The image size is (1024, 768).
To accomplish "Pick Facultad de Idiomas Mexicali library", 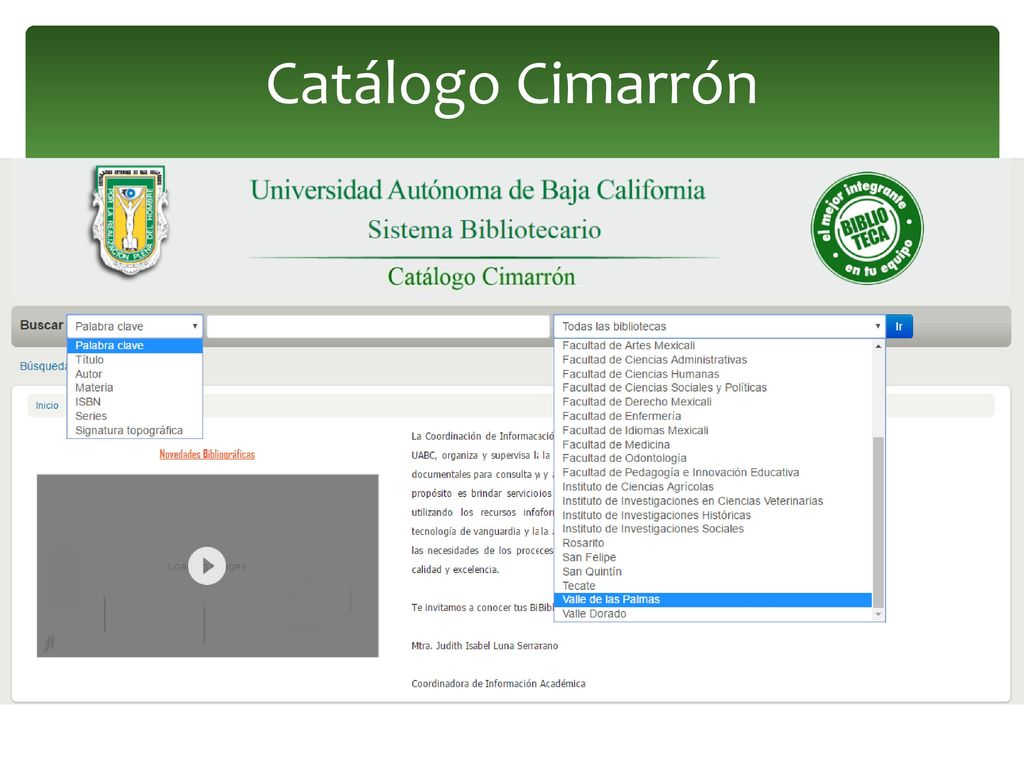I will 713,430.
